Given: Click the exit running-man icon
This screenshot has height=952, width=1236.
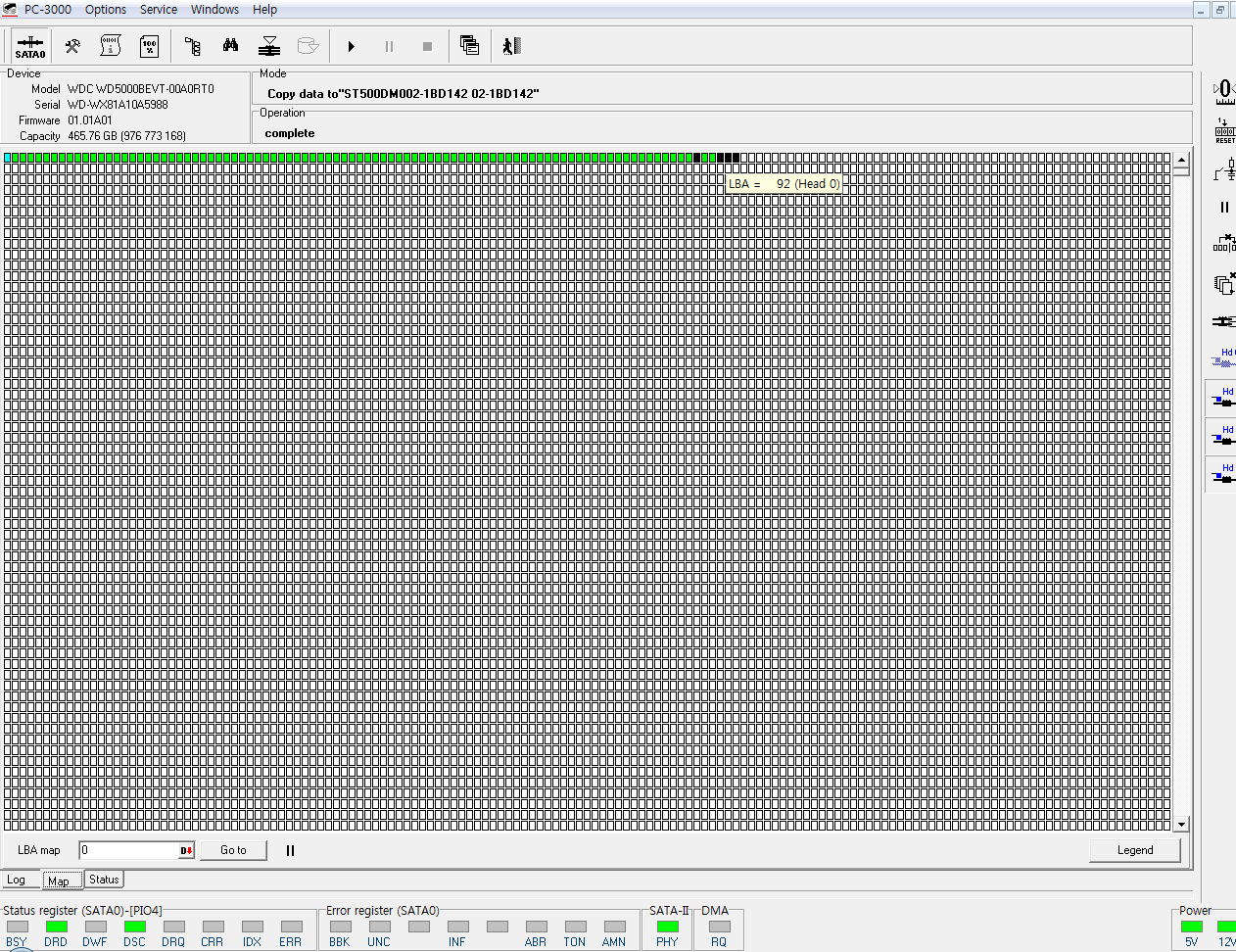Looking at the screenshot, I should click(511, 46).
